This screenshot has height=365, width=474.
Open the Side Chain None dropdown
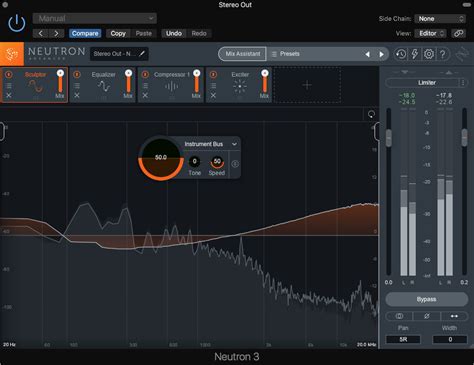click(440, 19)
